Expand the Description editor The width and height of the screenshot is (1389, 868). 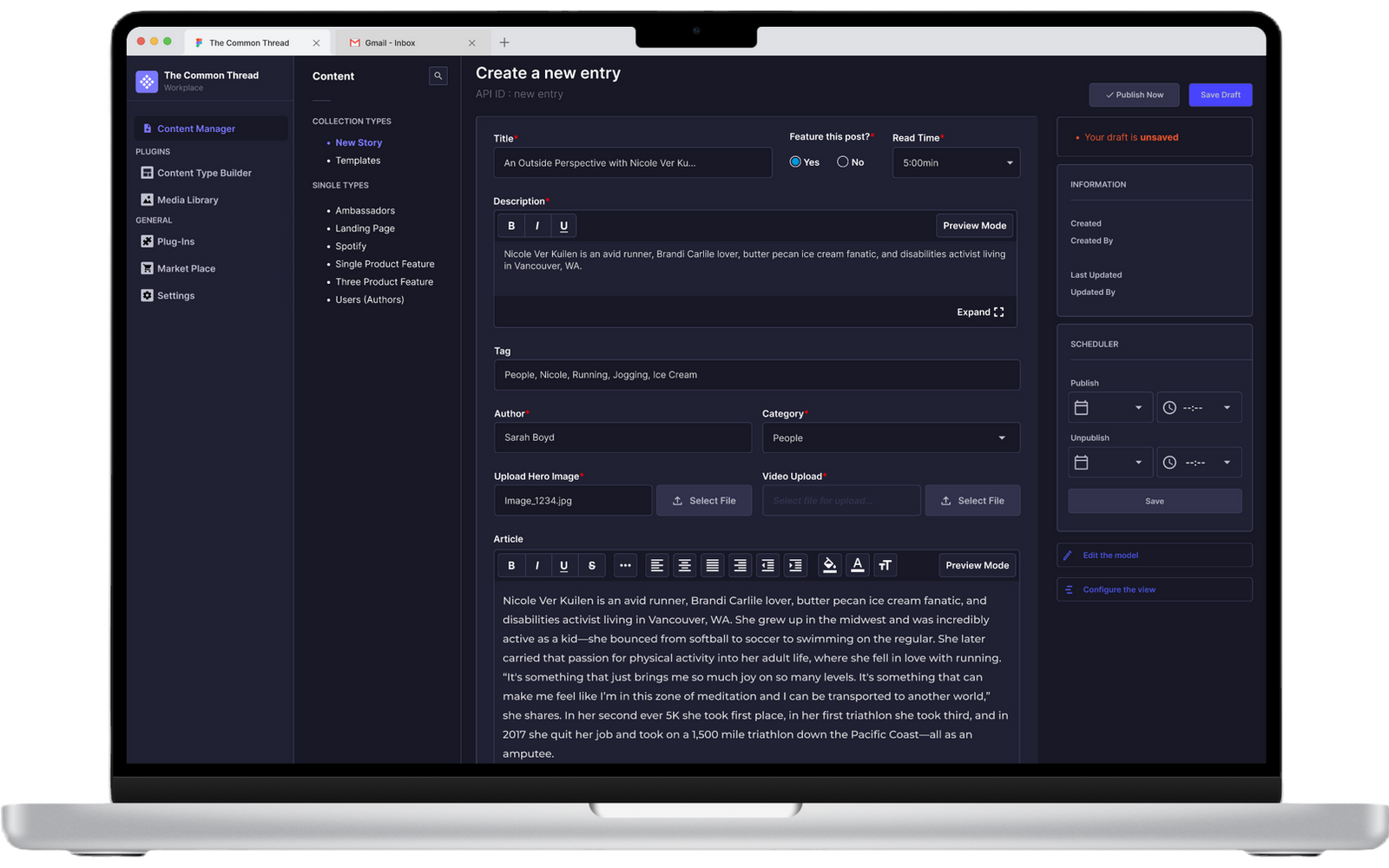point(980,312)
